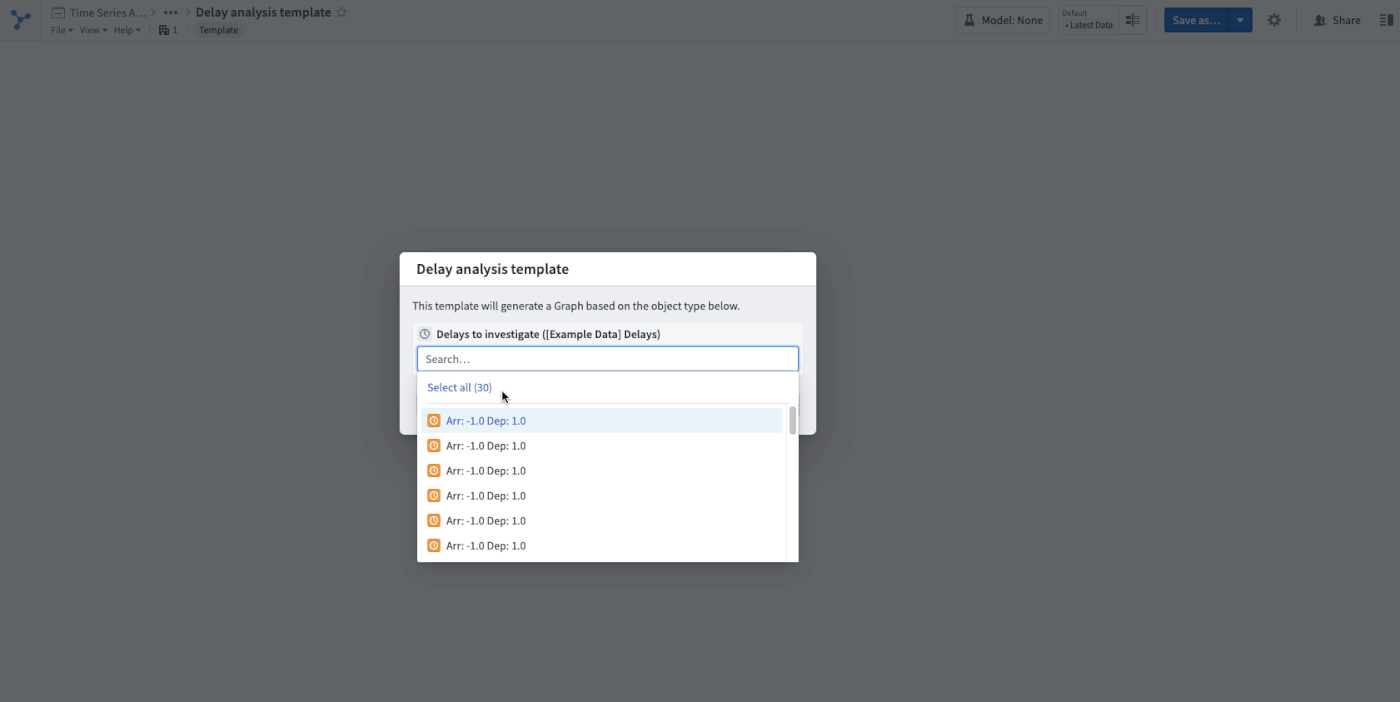Click the branch comparison icon beside Latest Data
1400x702 pixels.
(x=1133, y=20)
